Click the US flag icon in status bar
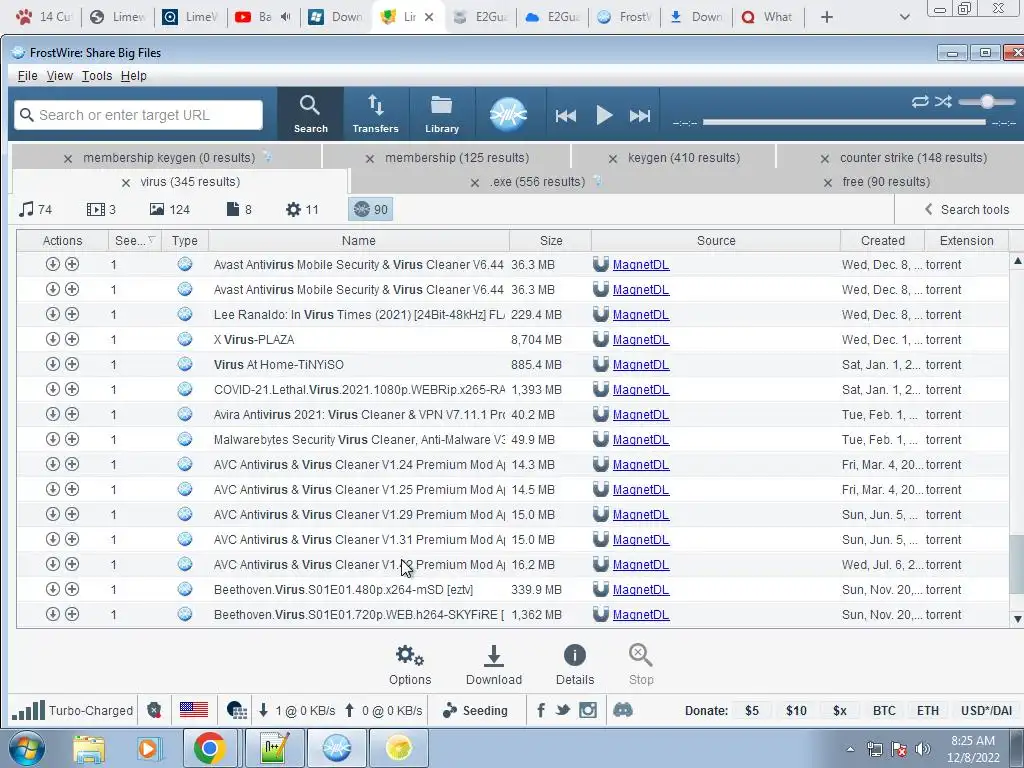 193,710
